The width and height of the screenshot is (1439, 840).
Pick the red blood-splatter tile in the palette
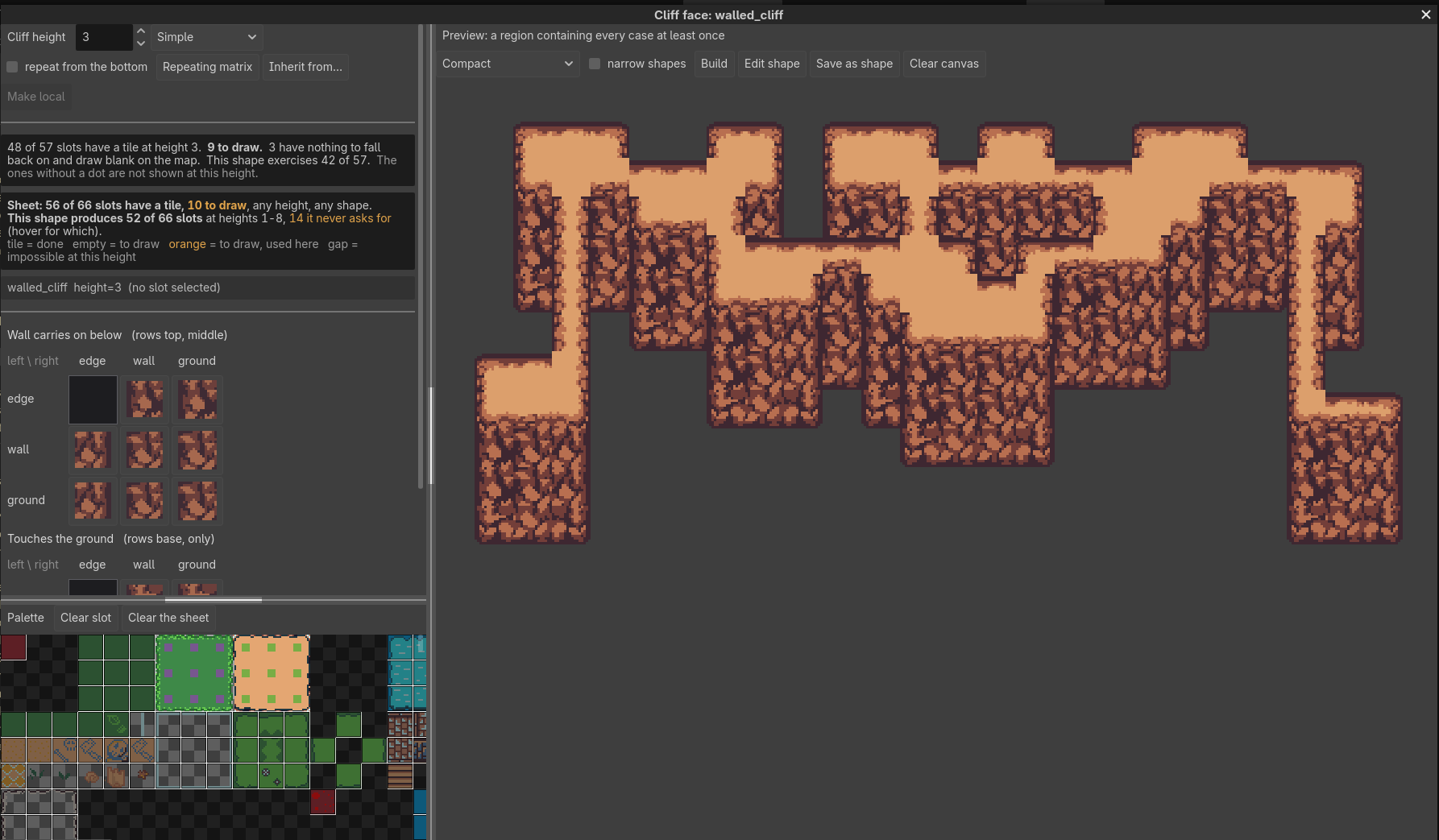[323, 802]
